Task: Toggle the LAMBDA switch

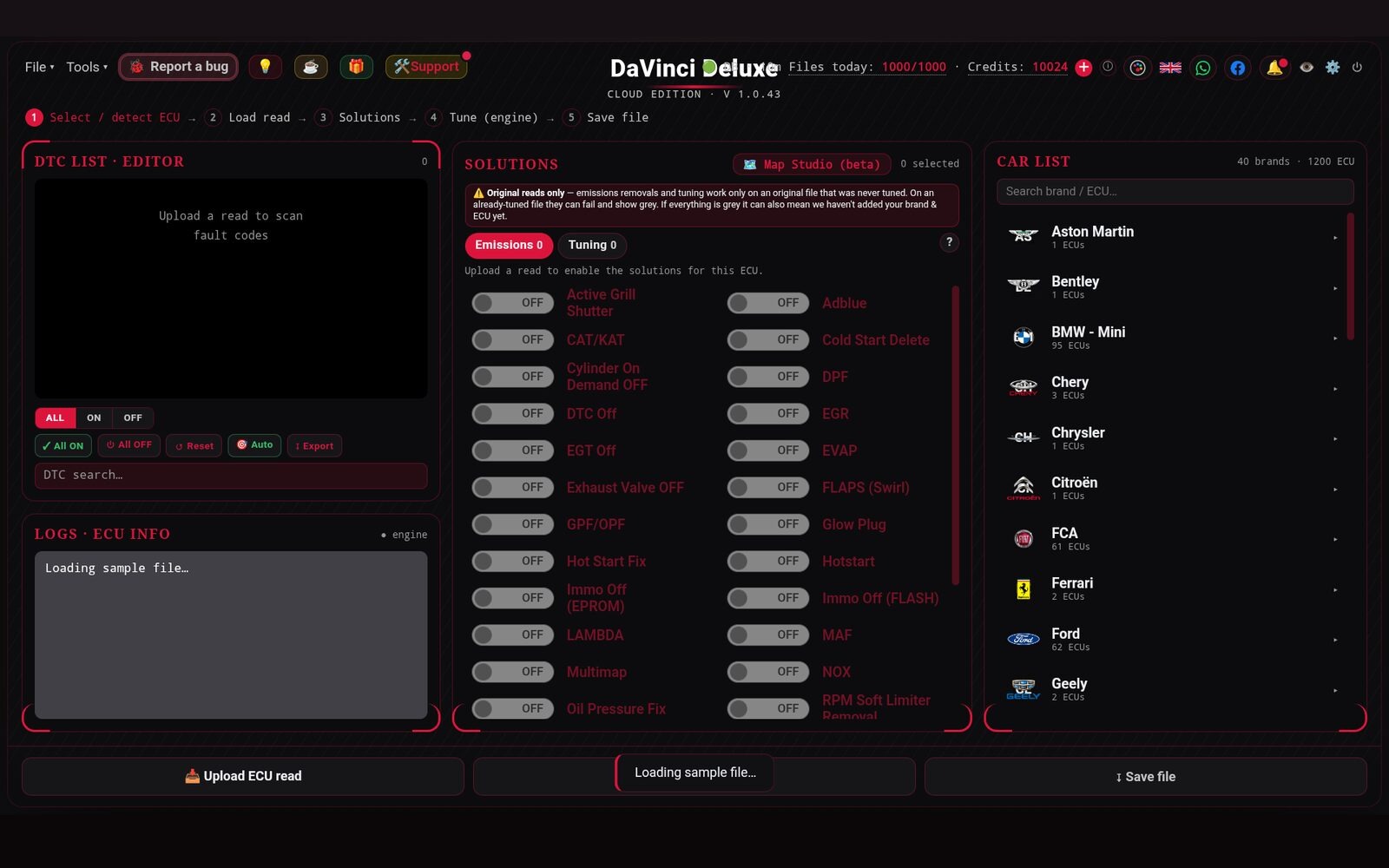Action: point(513,635)
